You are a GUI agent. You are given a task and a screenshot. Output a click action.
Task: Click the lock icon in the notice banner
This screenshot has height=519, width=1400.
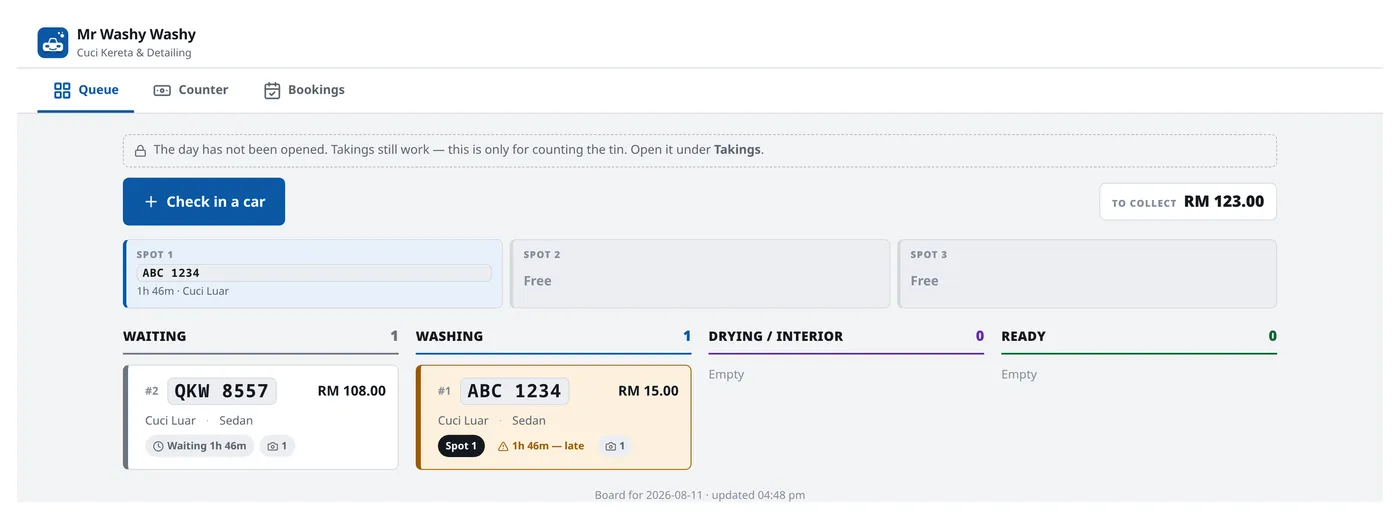click(141, 150)
